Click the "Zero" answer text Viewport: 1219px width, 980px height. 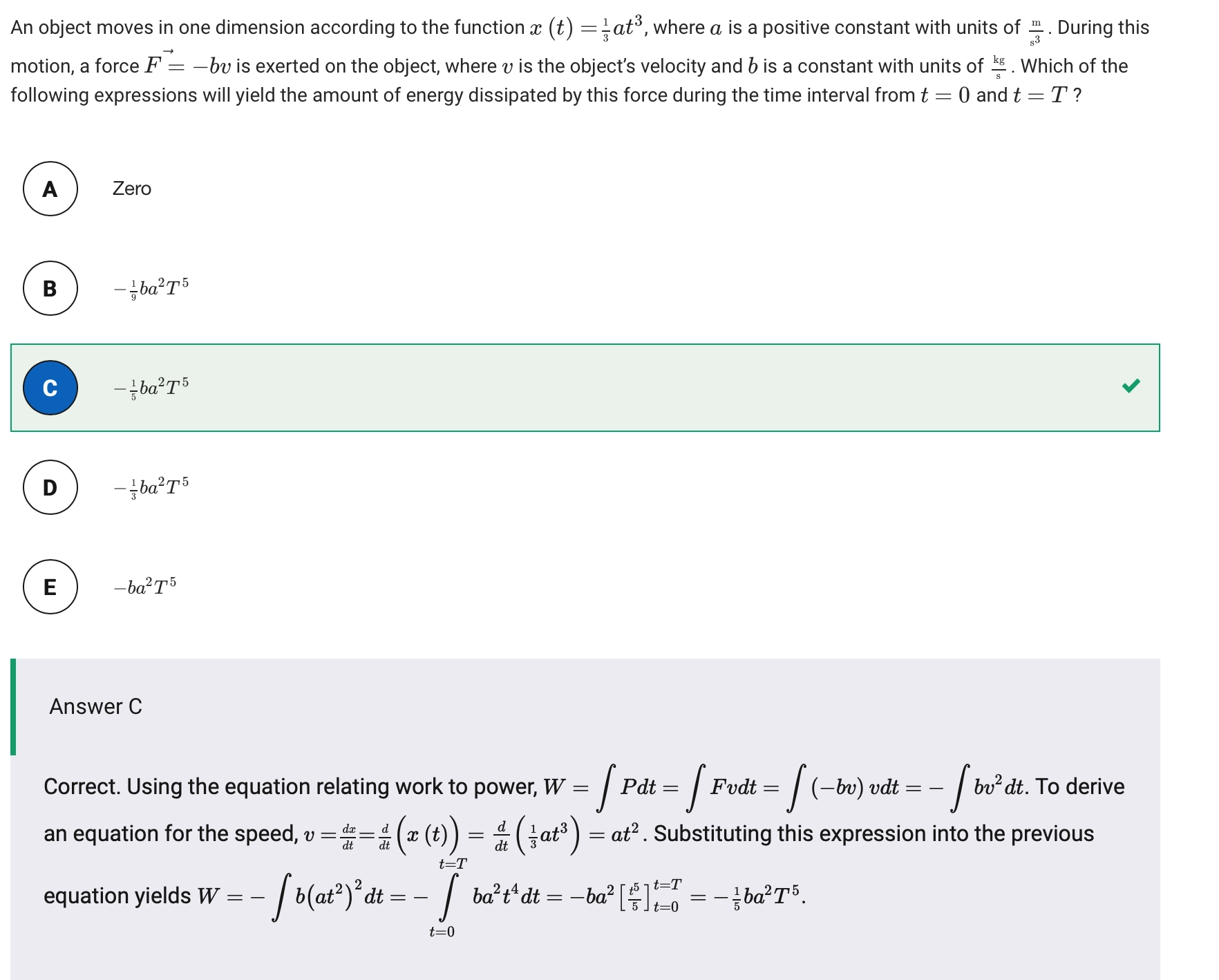(x=131, y=189)
